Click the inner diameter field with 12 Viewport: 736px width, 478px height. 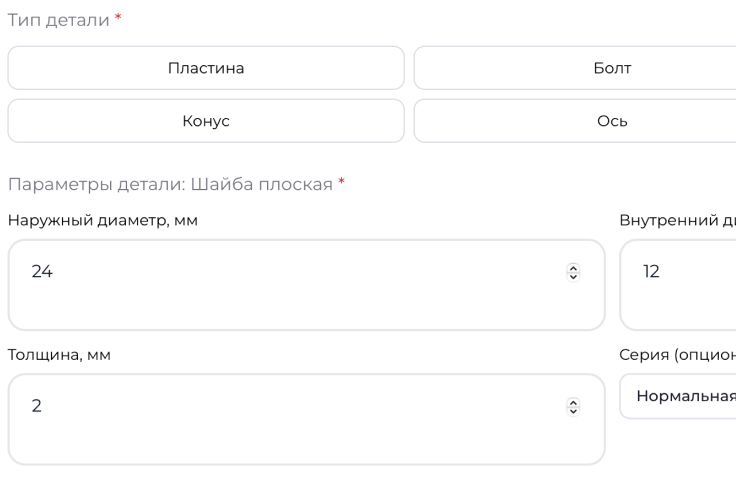pyautogui.click(x=690, y=284)
